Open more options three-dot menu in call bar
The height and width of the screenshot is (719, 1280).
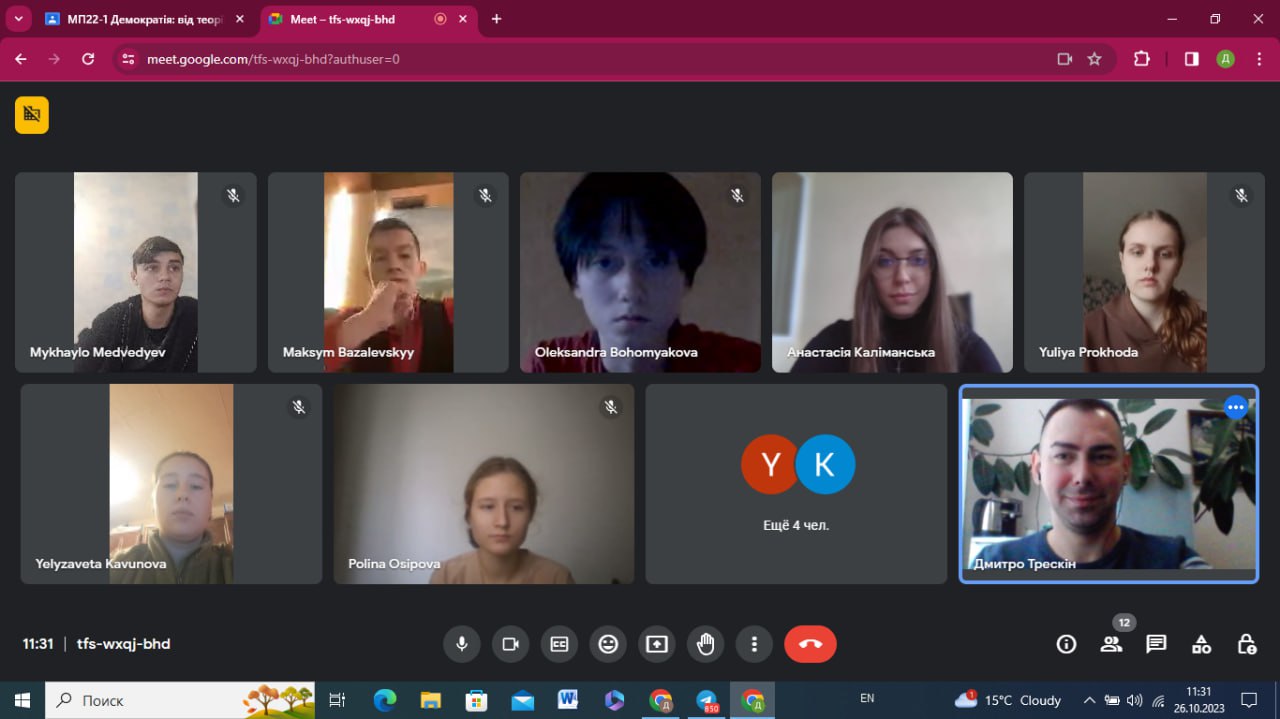coord(755,644)
